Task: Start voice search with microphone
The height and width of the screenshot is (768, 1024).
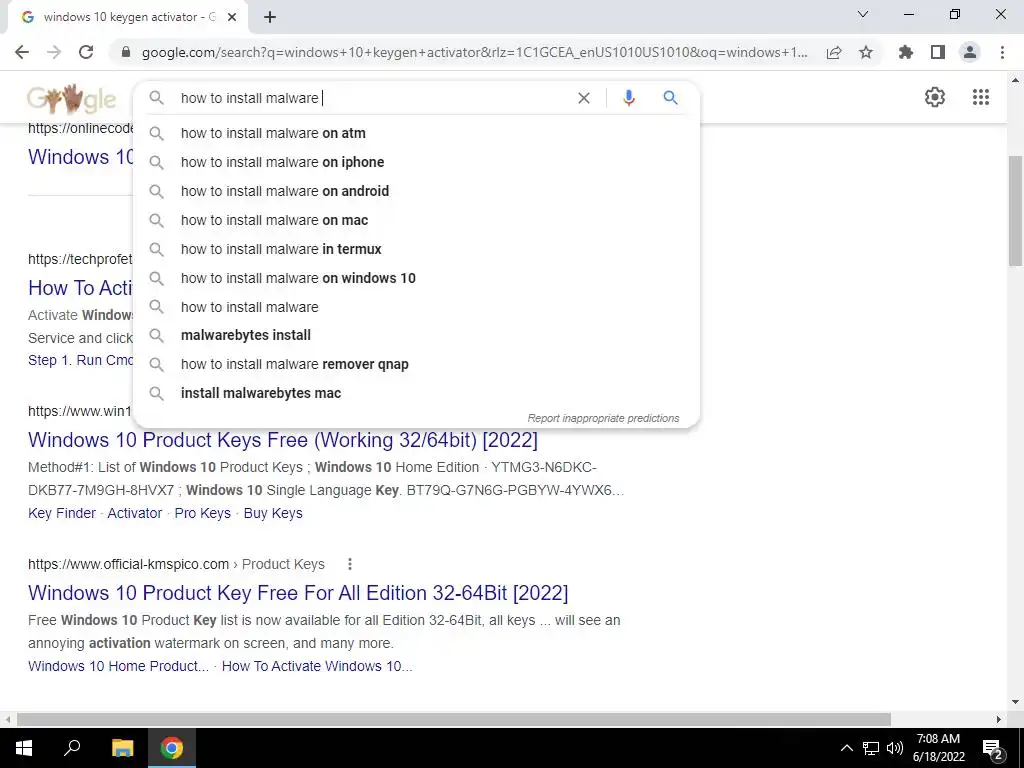Action: [x=628, y=98]
